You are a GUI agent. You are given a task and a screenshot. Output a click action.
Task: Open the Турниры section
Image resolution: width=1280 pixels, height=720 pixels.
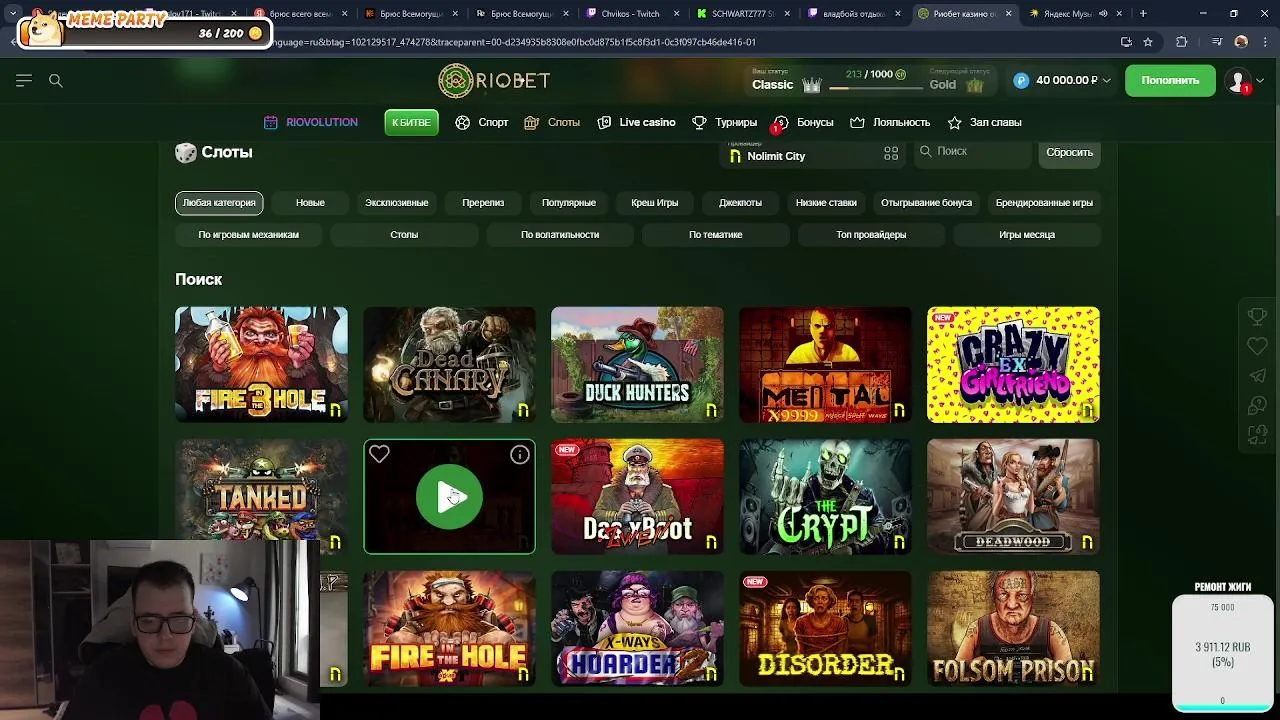tap(725, 122)
